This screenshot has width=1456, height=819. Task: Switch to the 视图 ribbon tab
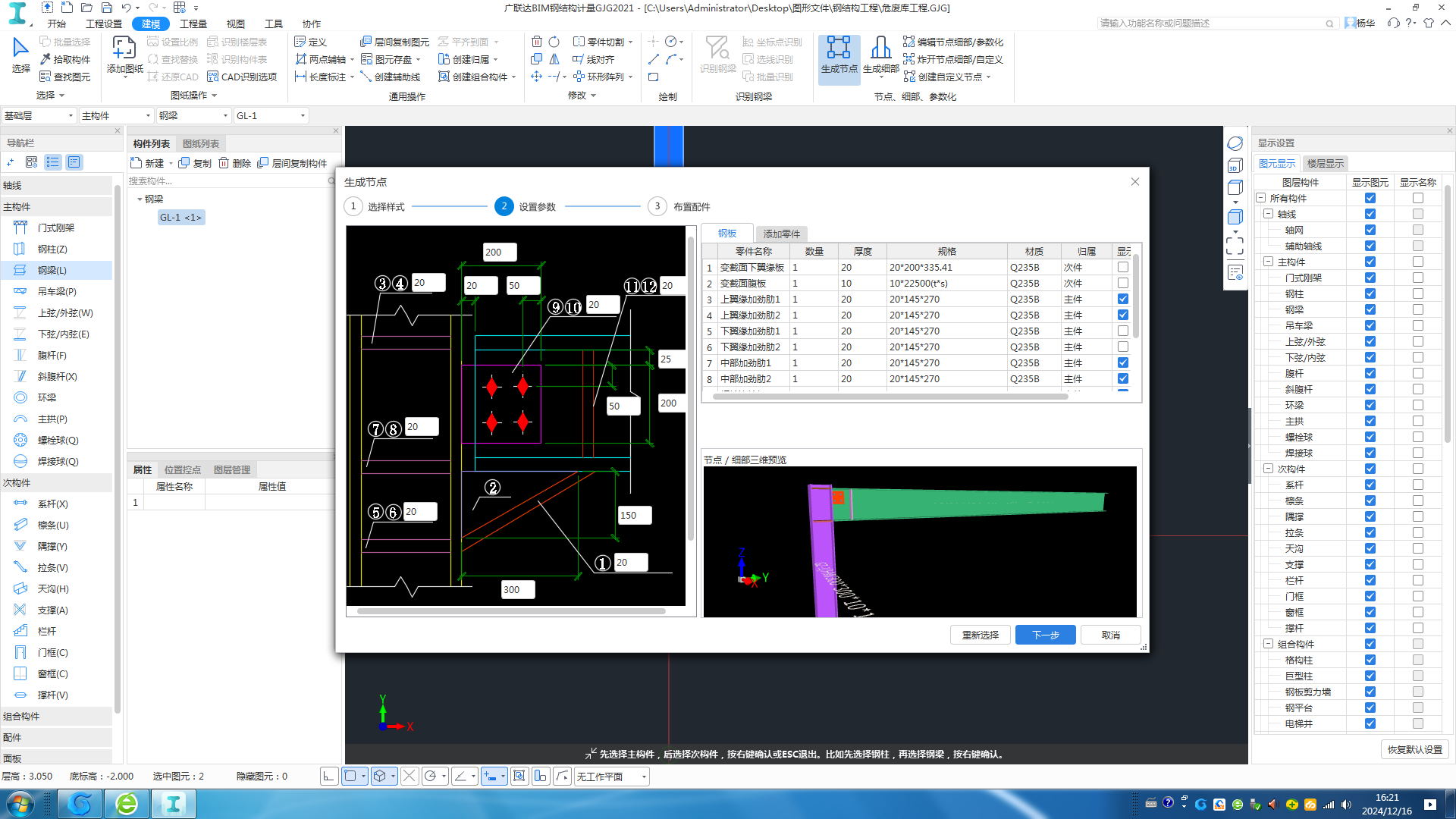tap(236, 24)
